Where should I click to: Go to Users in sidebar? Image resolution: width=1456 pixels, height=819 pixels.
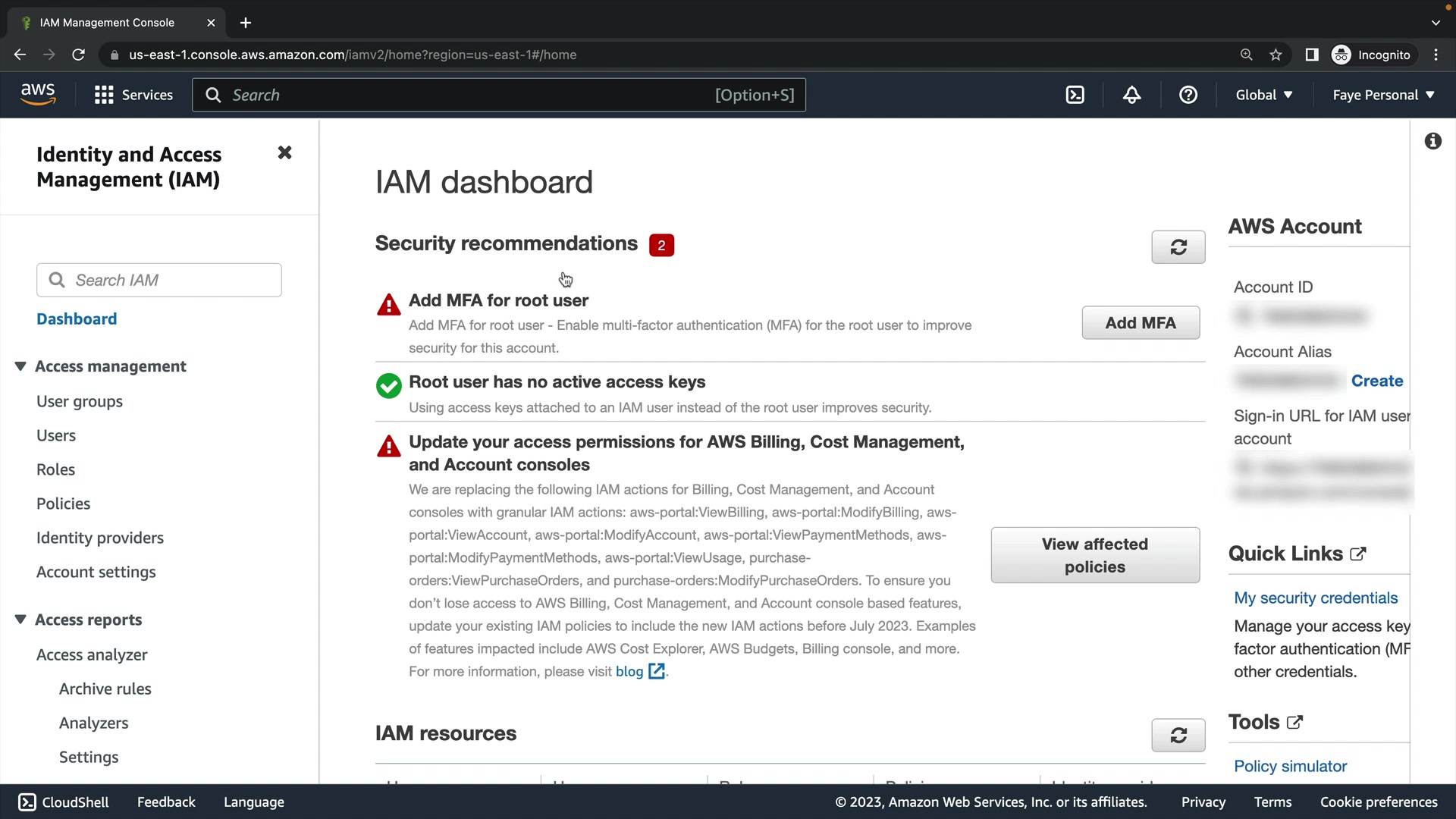[56, 435]
